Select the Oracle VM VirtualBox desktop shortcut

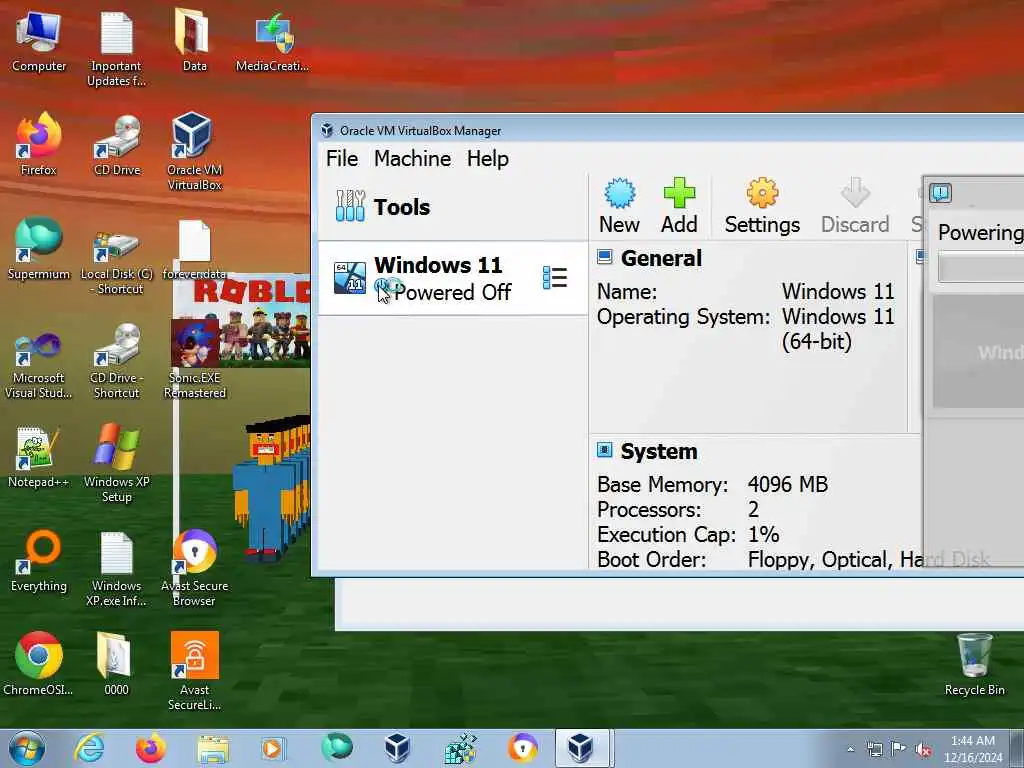pos(194,152)
